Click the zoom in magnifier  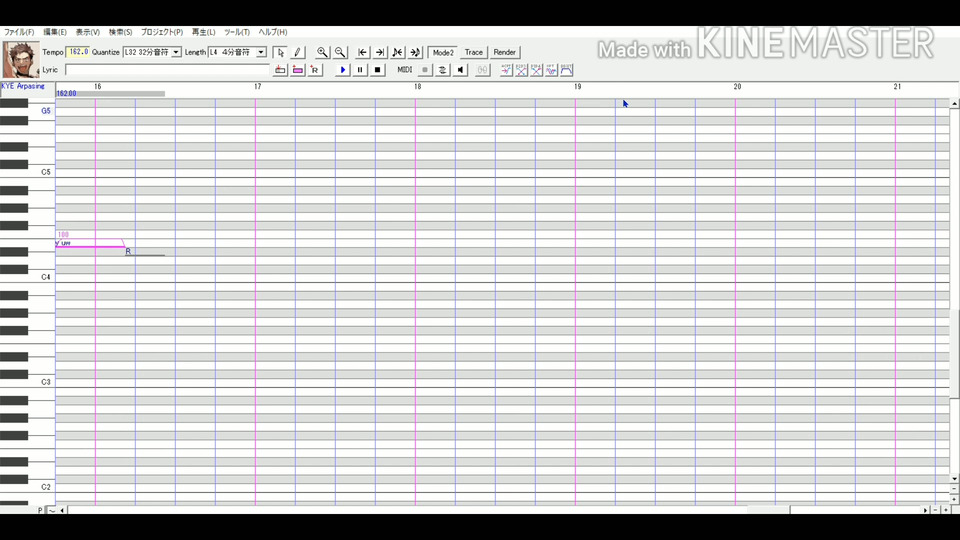pyautogui.click(x=322, y=52)
